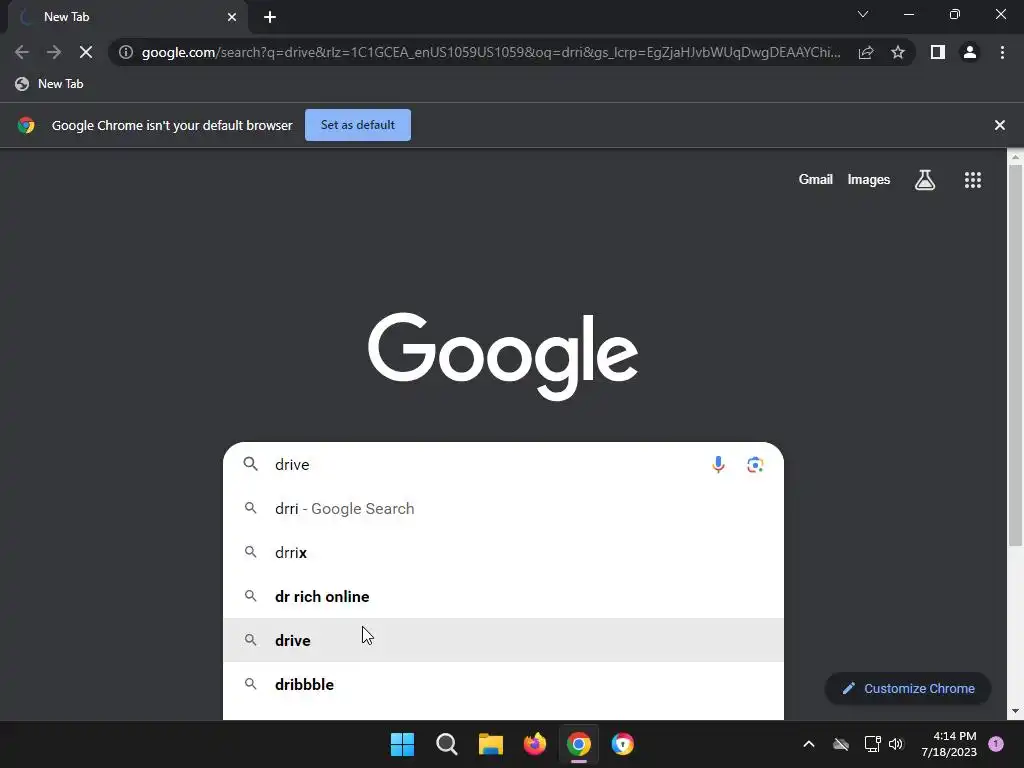Open the notification center badge
1024x768 pixels.
pyautogui.click(x=996, y=744)
